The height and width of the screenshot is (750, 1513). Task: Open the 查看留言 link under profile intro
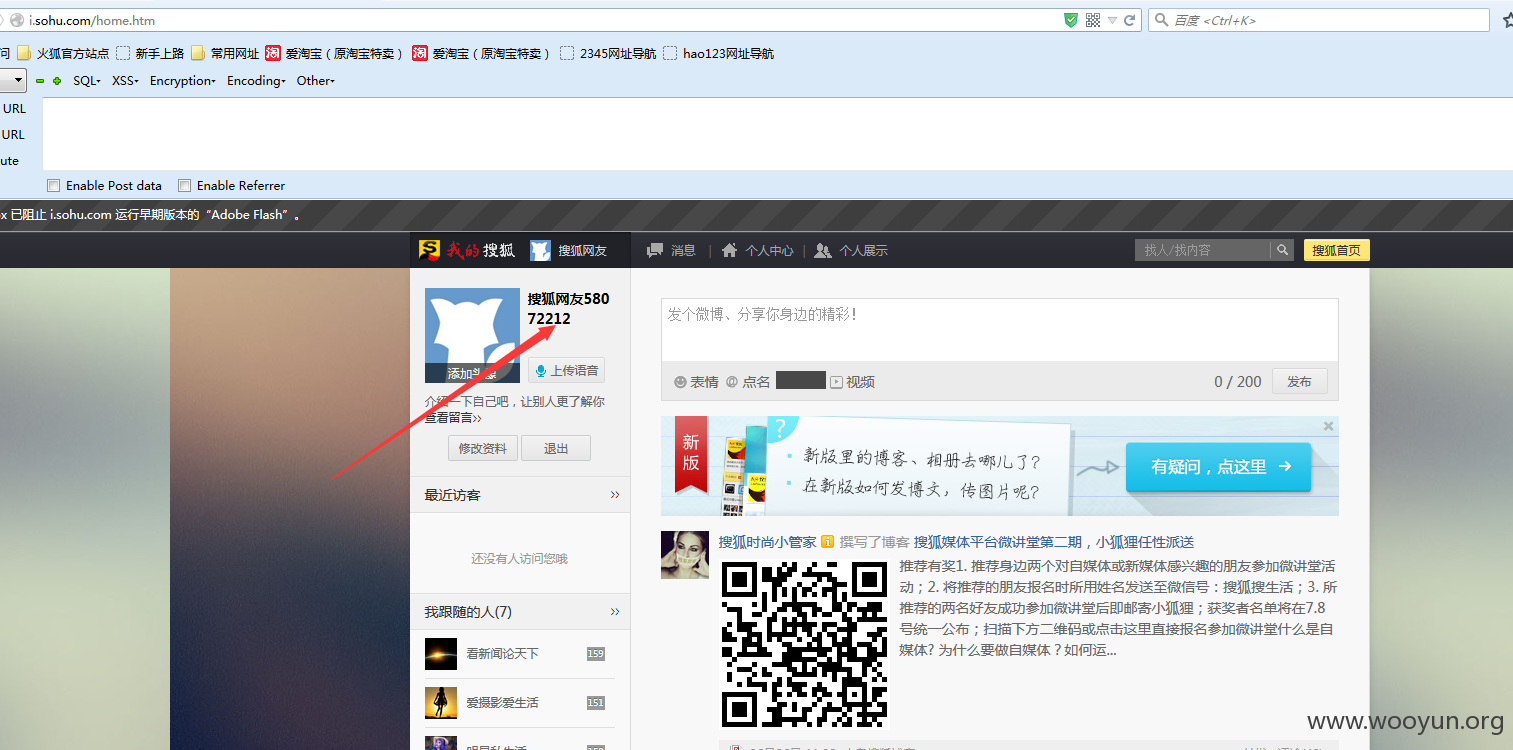[453, 418]
